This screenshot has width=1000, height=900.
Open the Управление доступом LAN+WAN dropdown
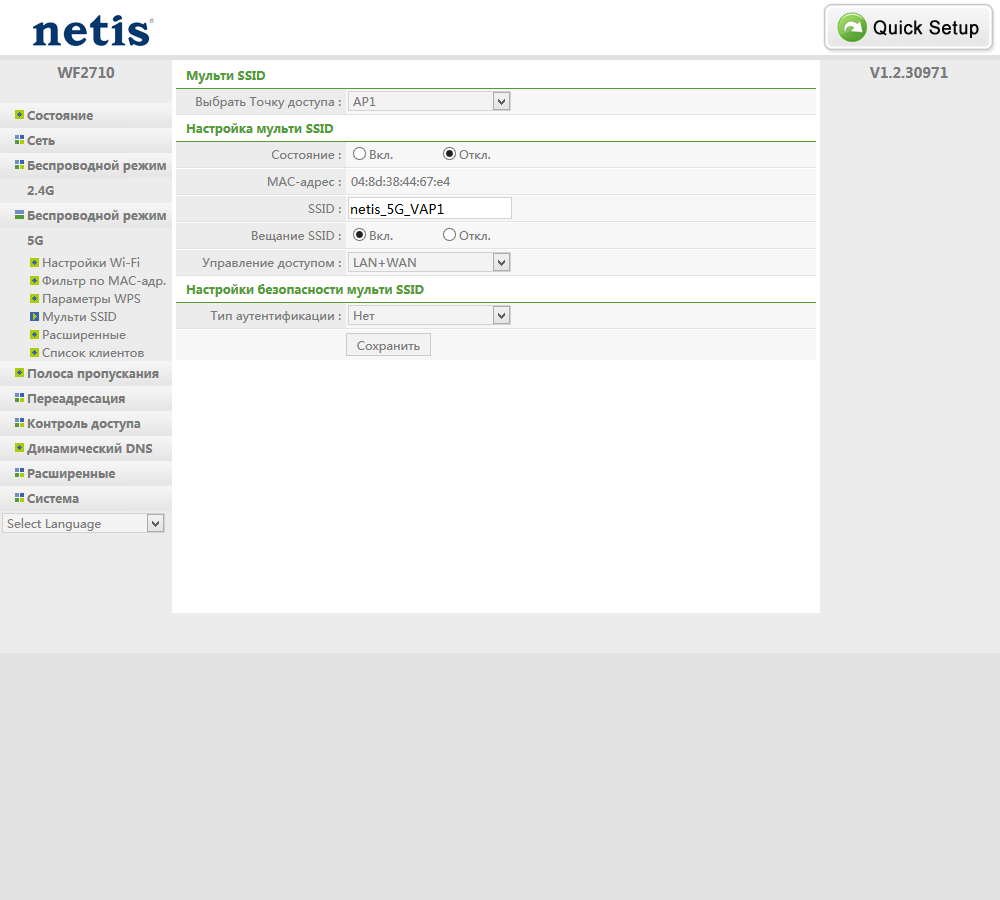point(429,262)
